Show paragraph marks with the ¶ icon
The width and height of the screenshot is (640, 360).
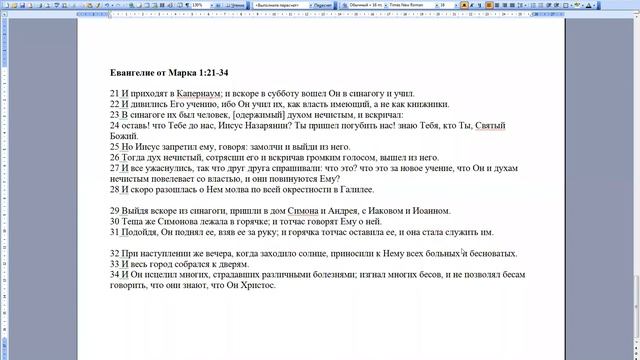click(187, 5)
